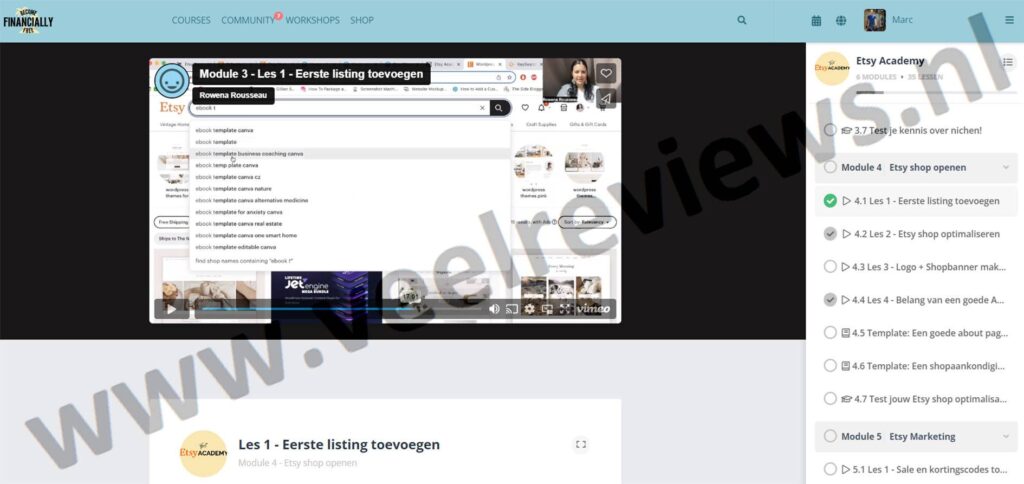Toggle green check for lesson 4.1
Viewport: 1024px width, 484px height.
(x=830, y=201)
